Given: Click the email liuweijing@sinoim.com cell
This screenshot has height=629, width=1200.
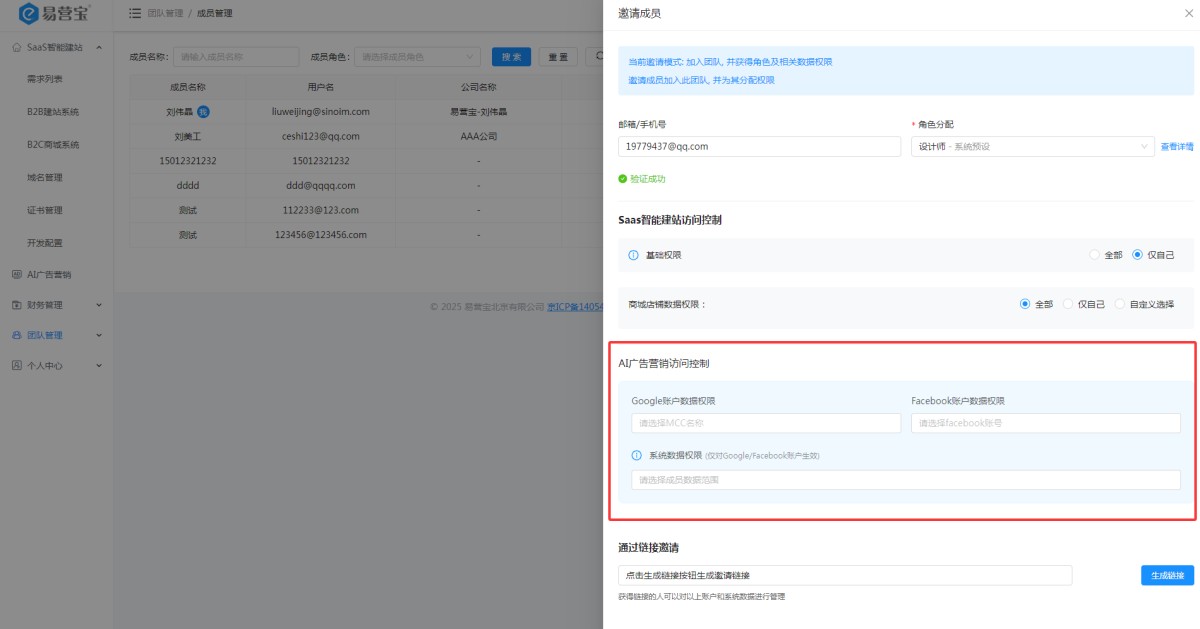Looking at the screenshot, I should tap(321, 112).
